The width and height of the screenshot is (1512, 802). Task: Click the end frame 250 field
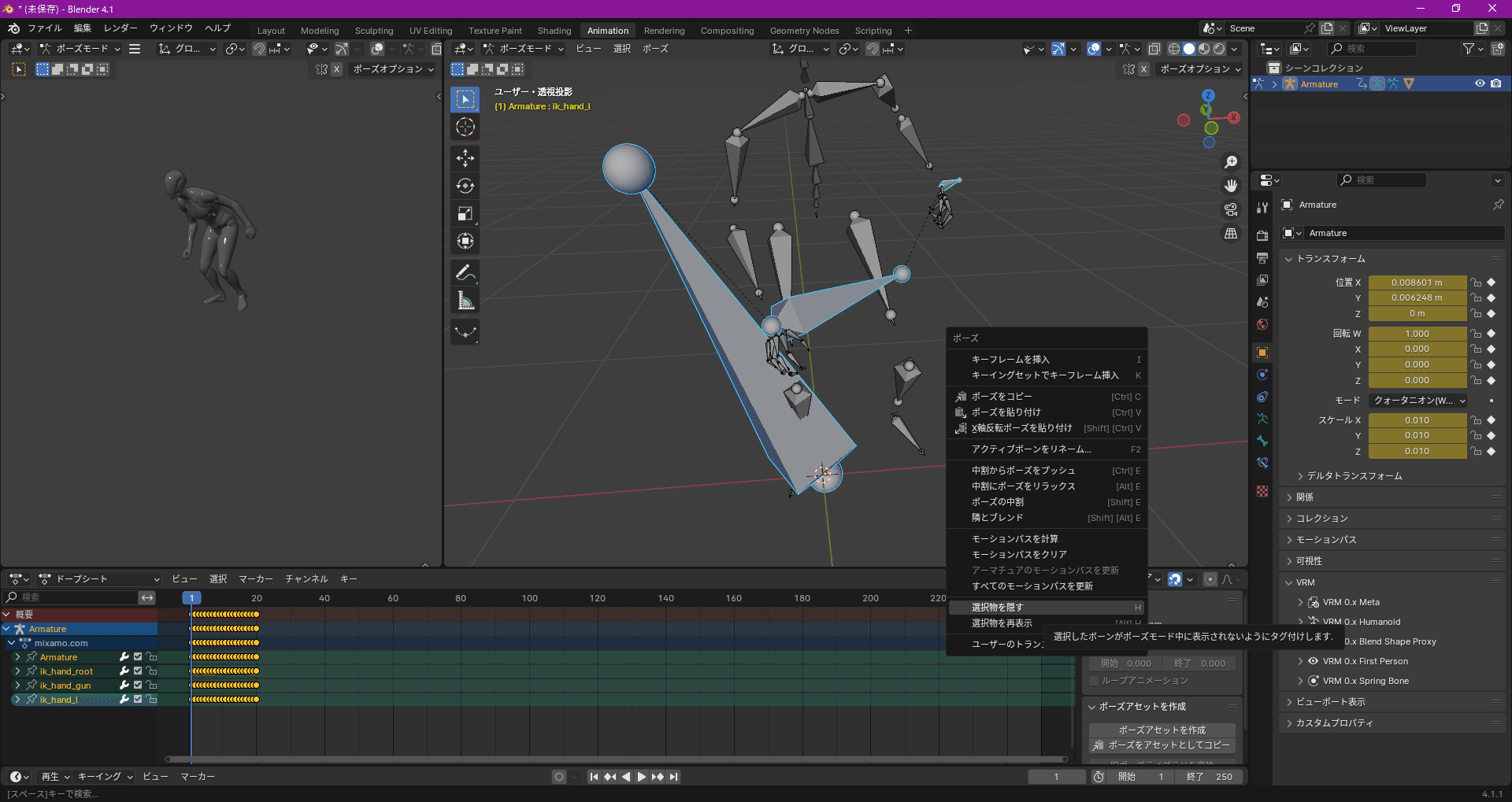[x=1209, y=777]
